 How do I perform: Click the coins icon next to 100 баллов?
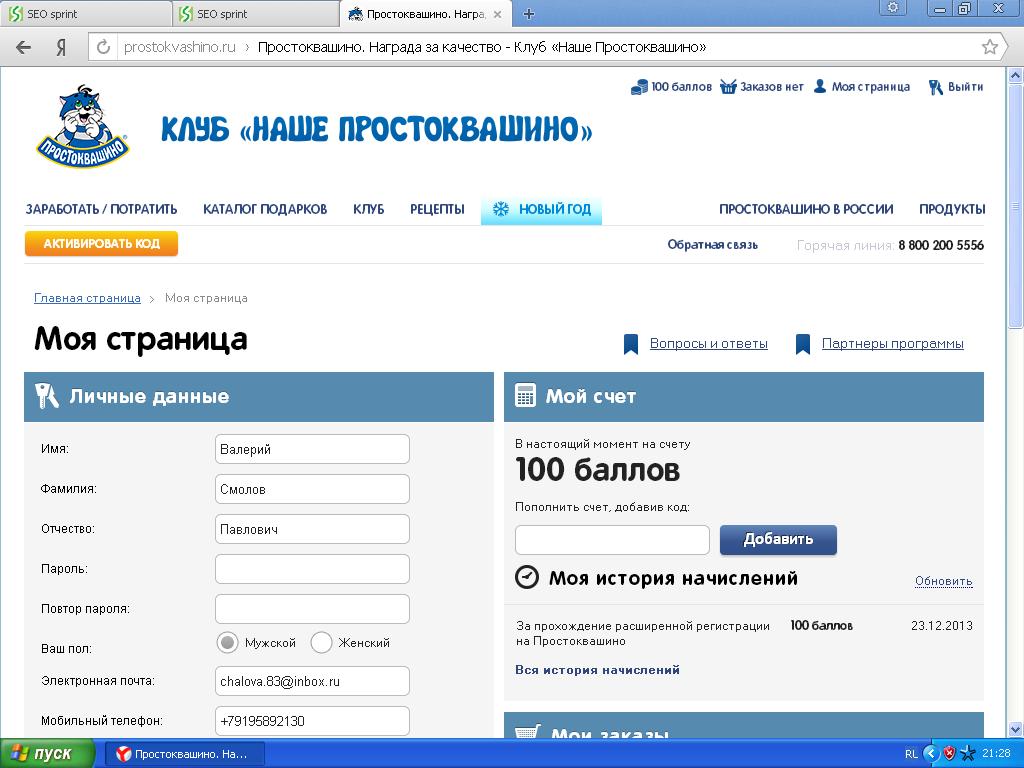pos(639,87)
